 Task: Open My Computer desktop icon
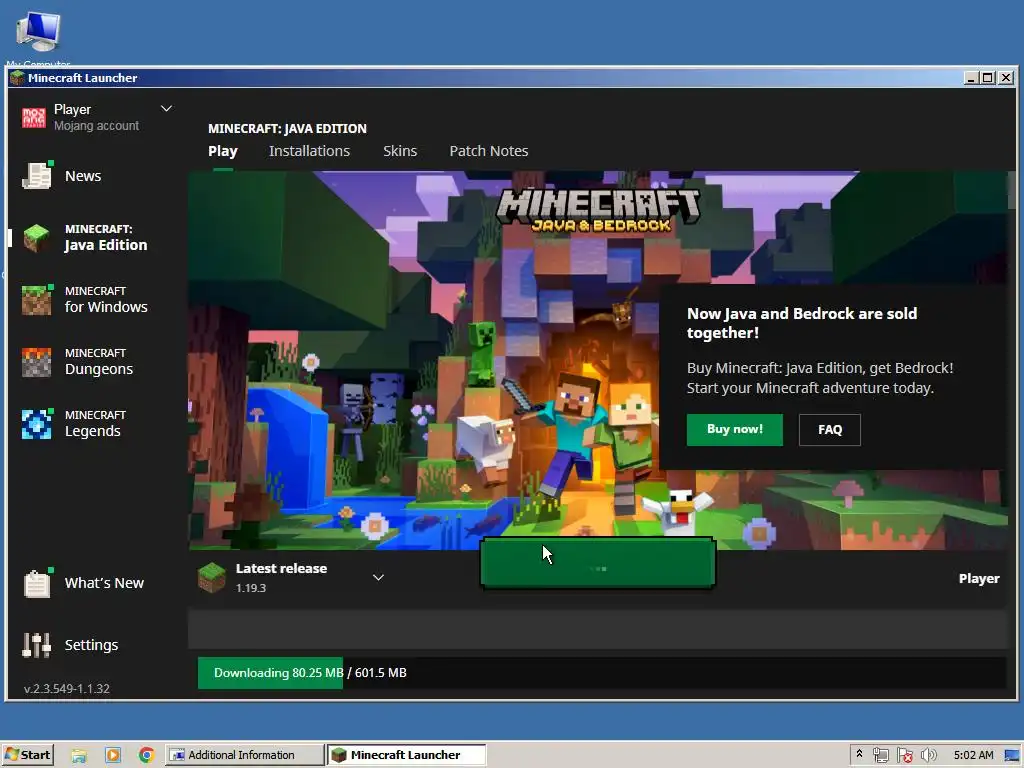pos(38,31)
